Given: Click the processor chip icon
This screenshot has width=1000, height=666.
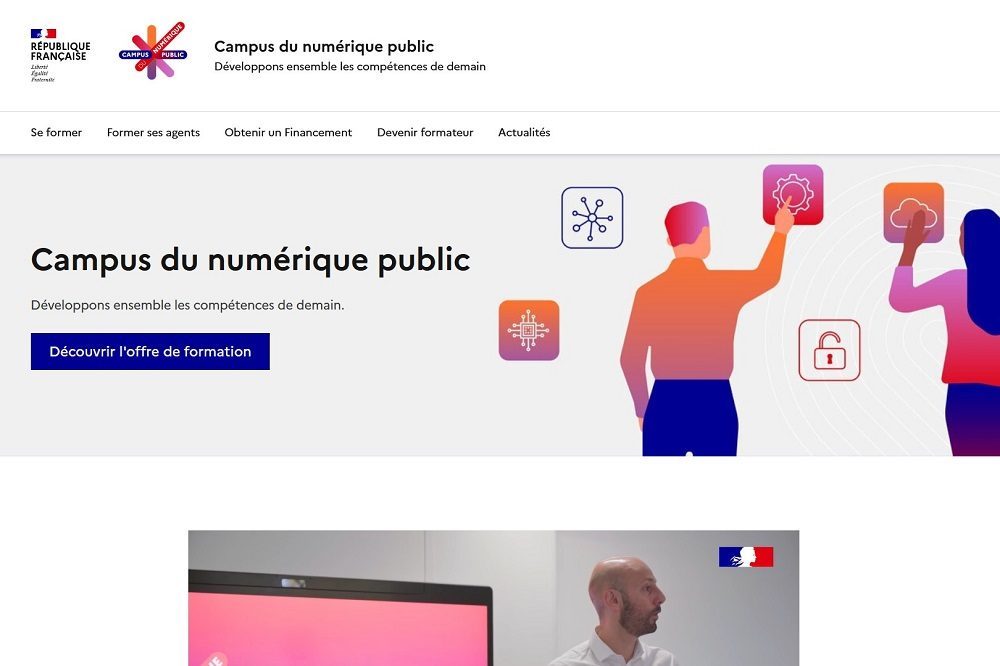Looking at the screenshot, I should click(x=529, y=330).
